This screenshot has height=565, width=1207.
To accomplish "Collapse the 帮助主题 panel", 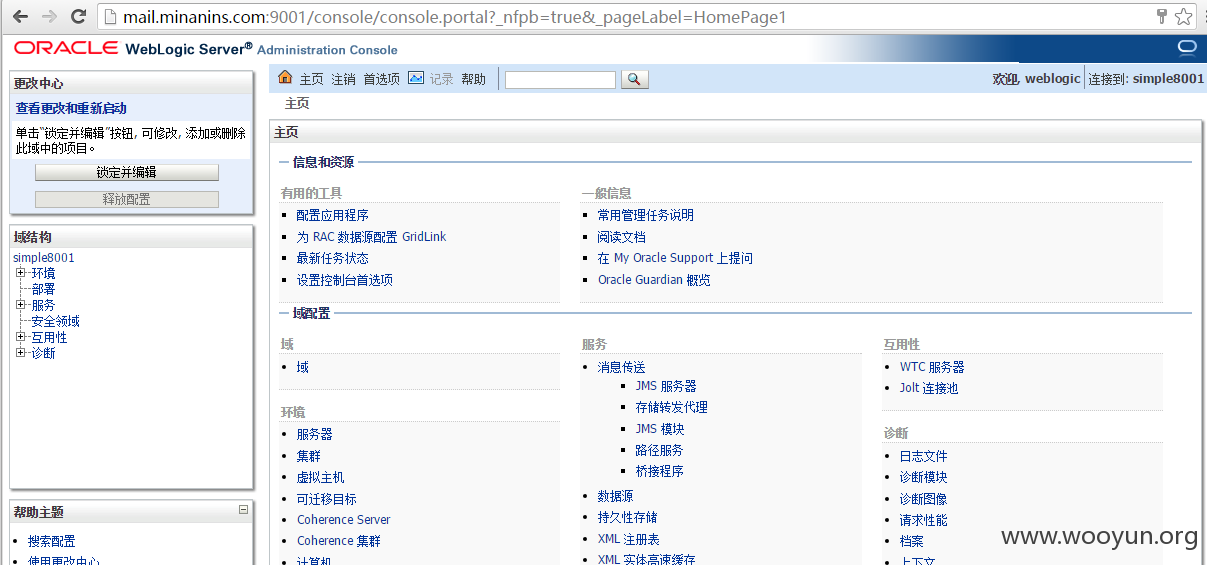I will coord(243,510).
